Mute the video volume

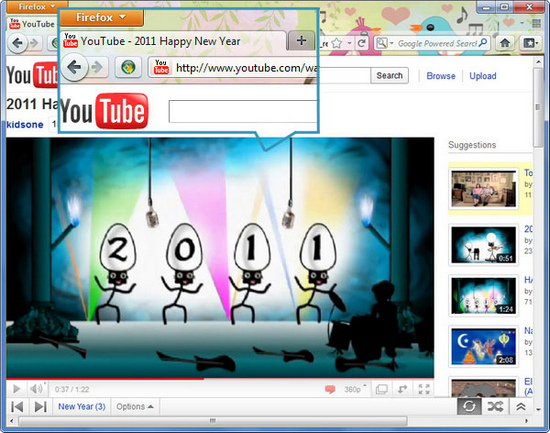pyautogui.click(x=36, y=389)
